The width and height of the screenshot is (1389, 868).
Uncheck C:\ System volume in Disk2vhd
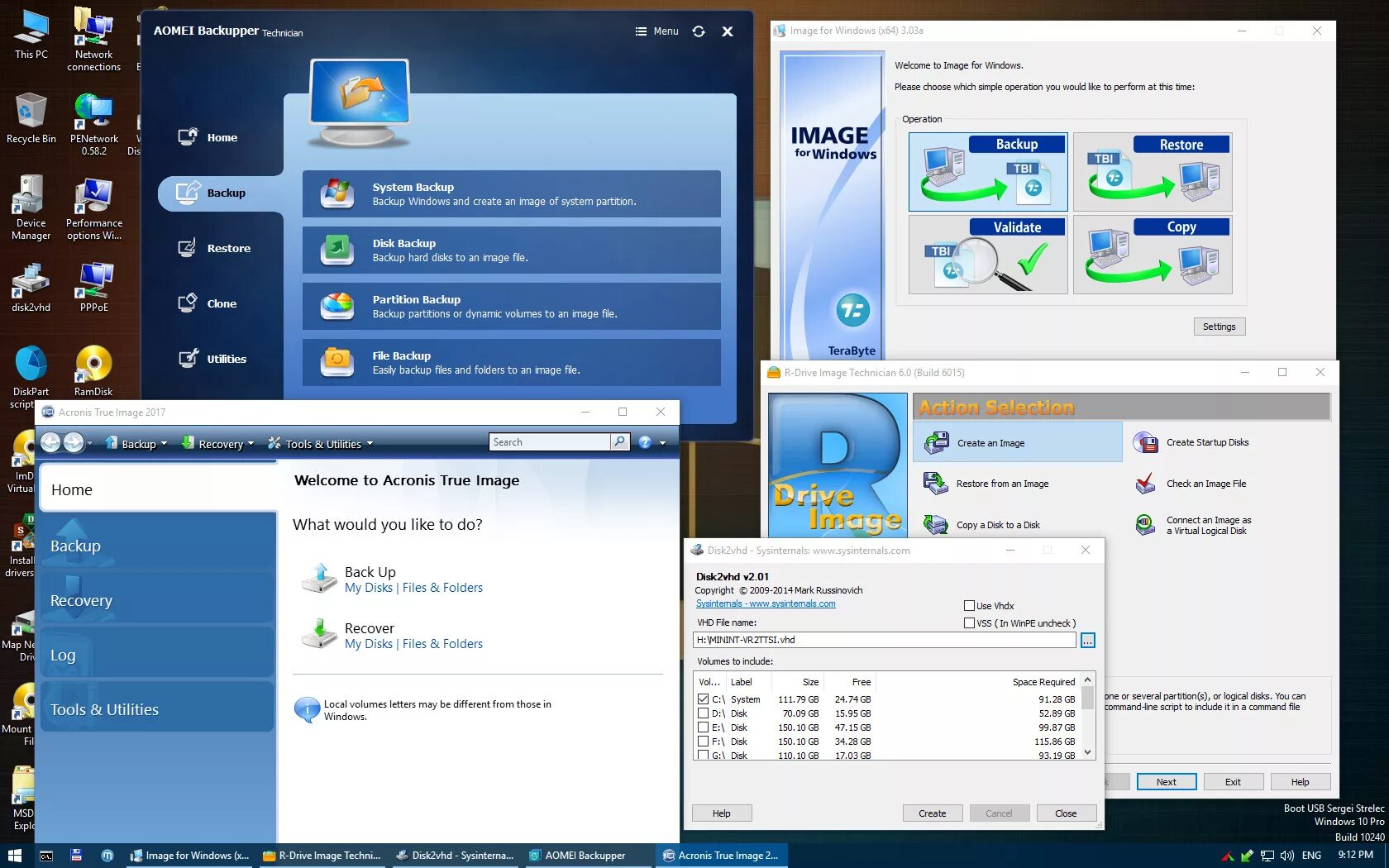pos(704,699)
